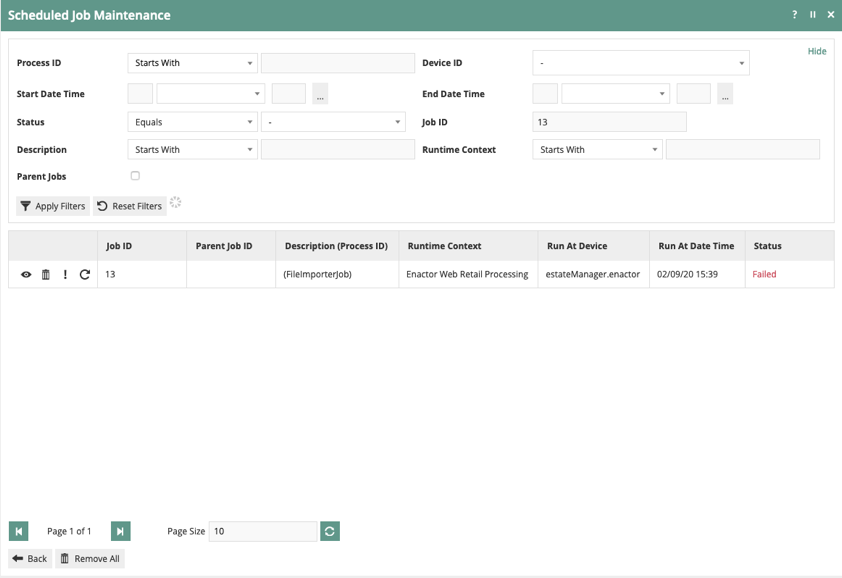
Task: Open the Runtime Context Starts With dropdown
Action: click(x=597, y=150)
